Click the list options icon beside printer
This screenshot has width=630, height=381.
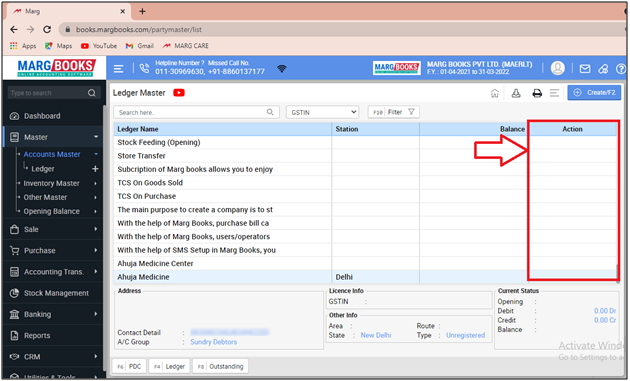(554, 93)
